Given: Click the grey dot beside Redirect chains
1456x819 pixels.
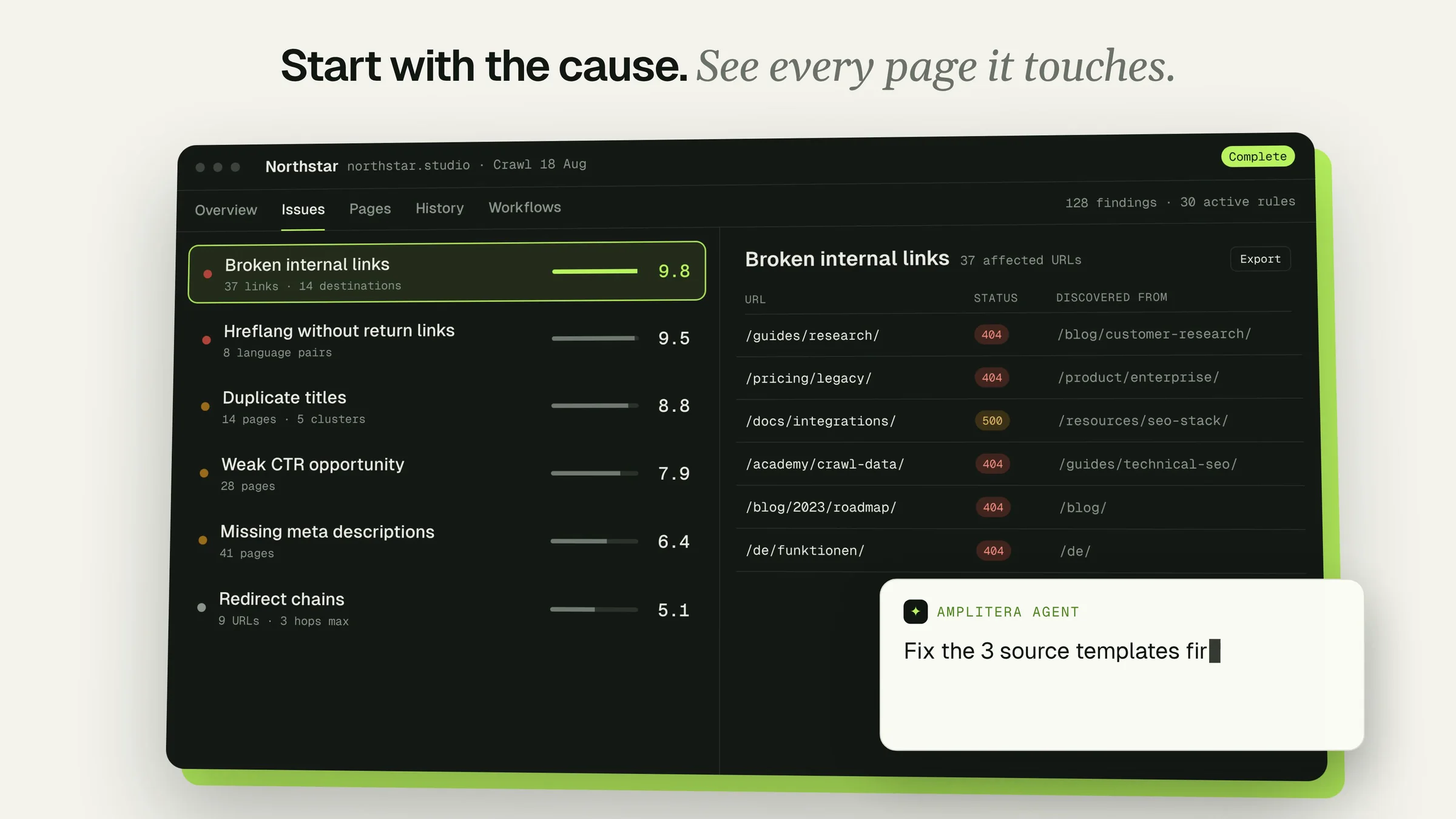Looking at the screenshot, I should pos(201,607).
